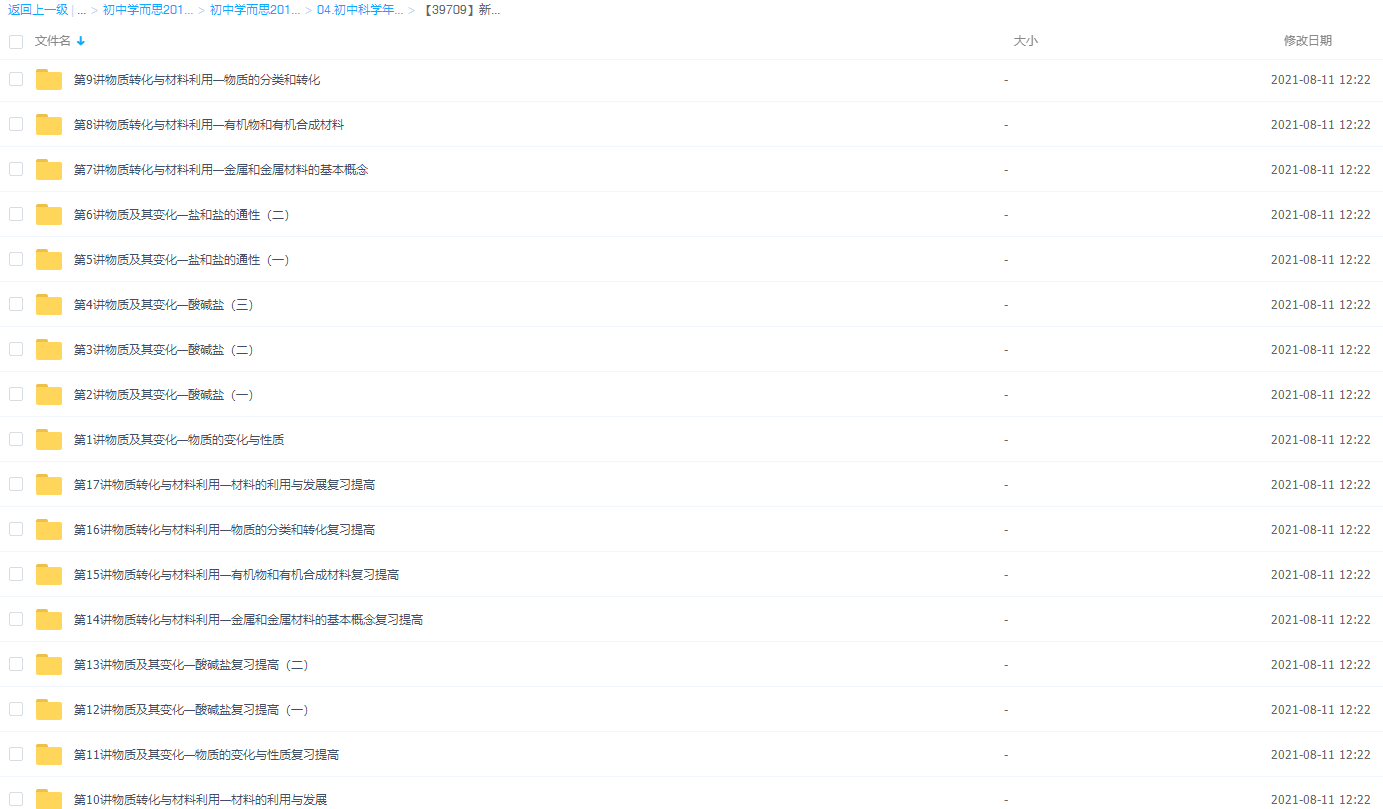Click folder icon of 第11讲 物质的变化与性质复习提高

click(48, 755)
